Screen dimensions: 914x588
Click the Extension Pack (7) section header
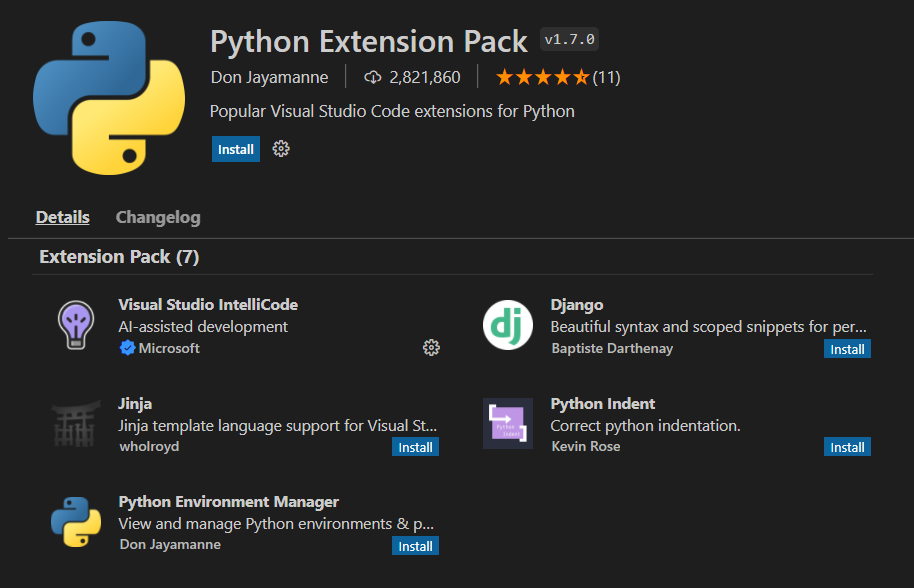click(x=119, y=257)
